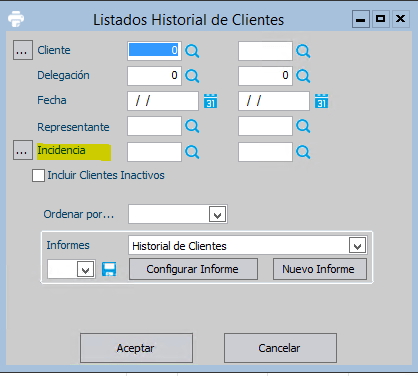Expand the Historial de Clientes report dropdown
418x376 pixels.
click(x=357, y=246)
